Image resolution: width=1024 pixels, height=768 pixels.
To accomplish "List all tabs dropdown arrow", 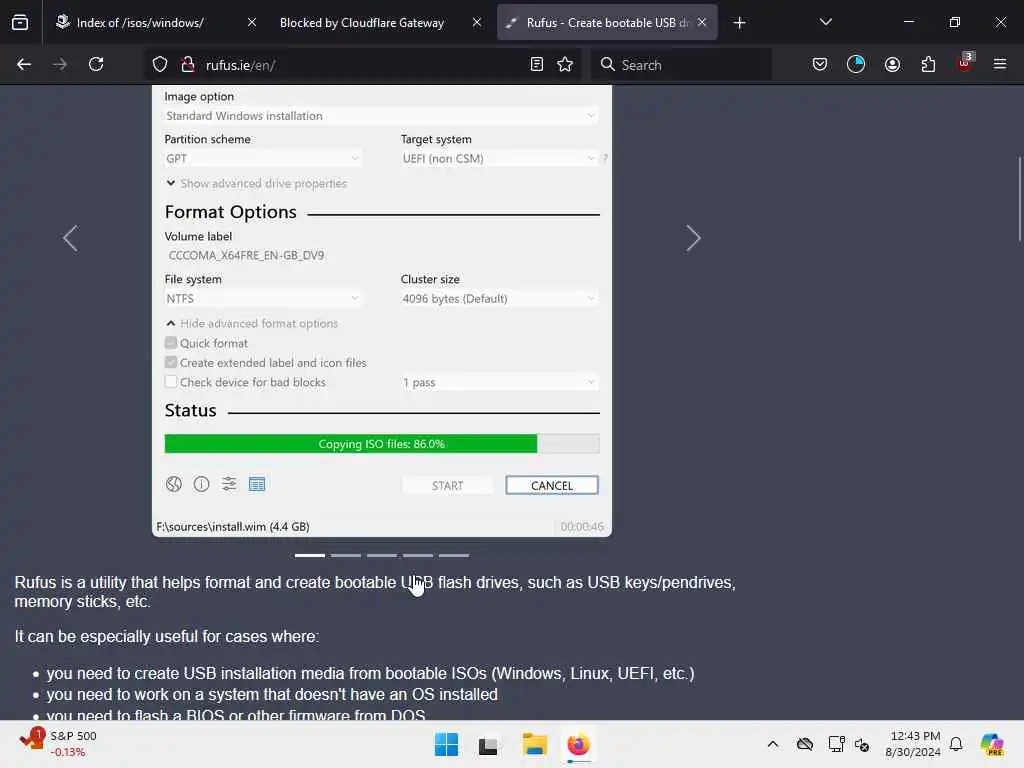I will 825,23.
